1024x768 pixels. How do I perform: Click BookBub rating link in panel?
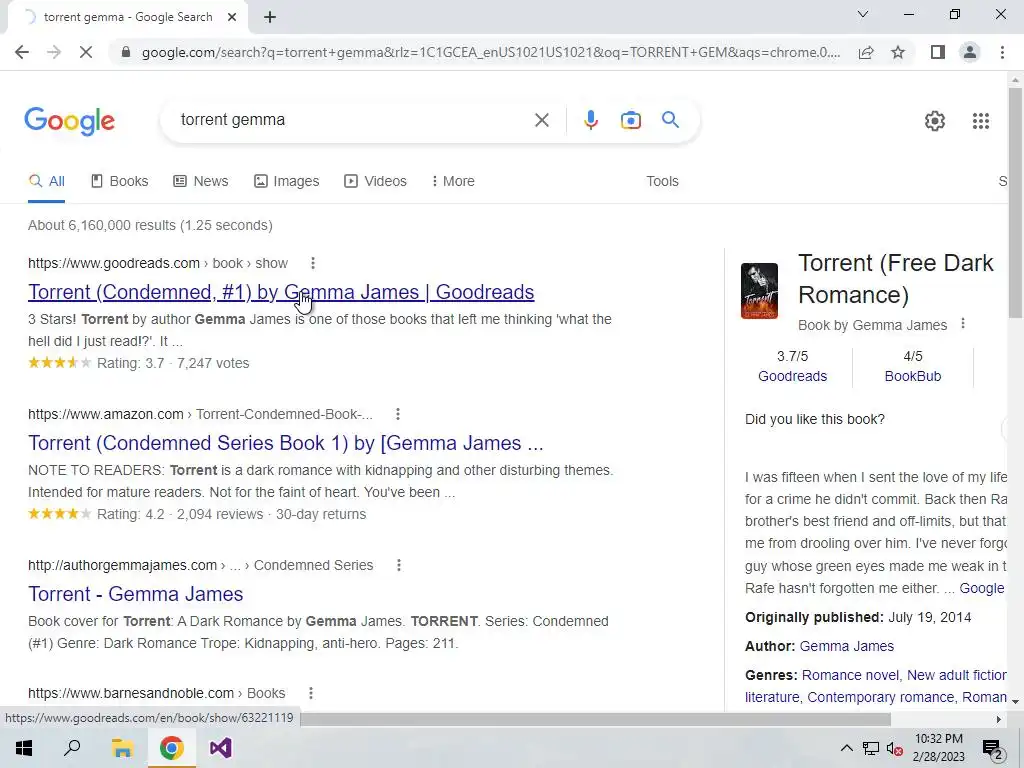[x=912, y=376]
